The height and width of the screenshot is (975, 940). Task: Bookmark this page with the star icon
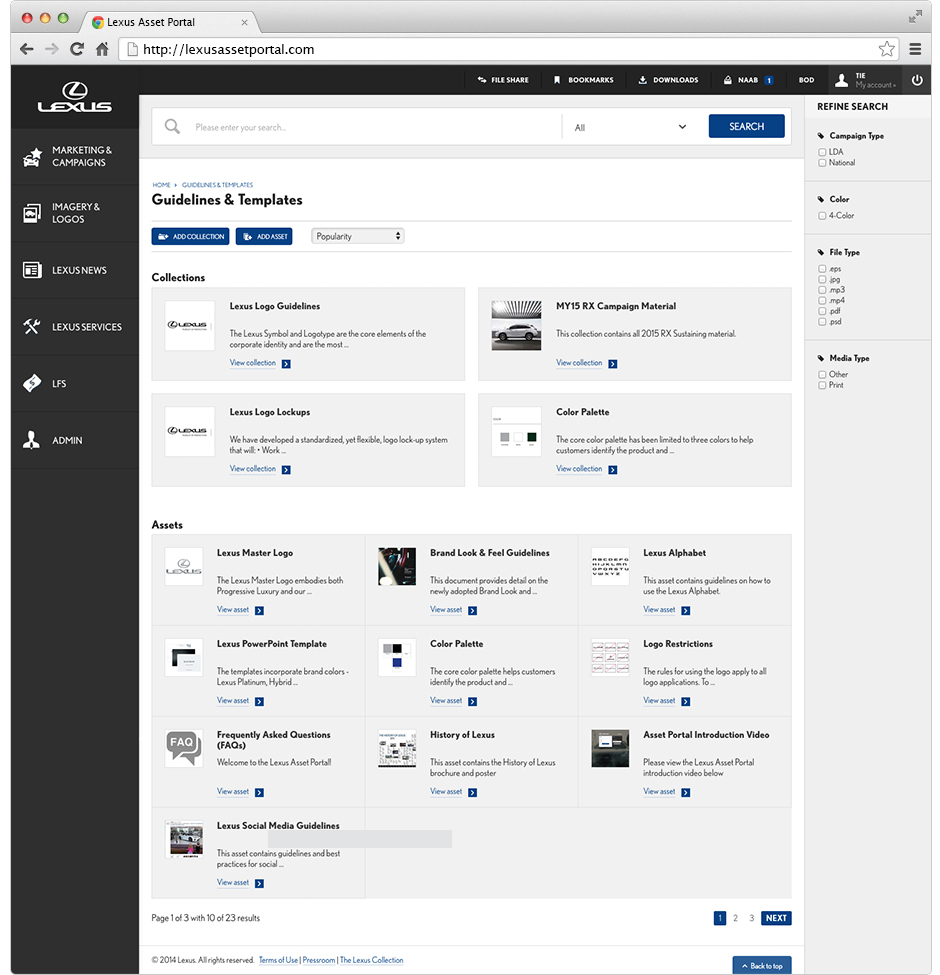[887, 49]
